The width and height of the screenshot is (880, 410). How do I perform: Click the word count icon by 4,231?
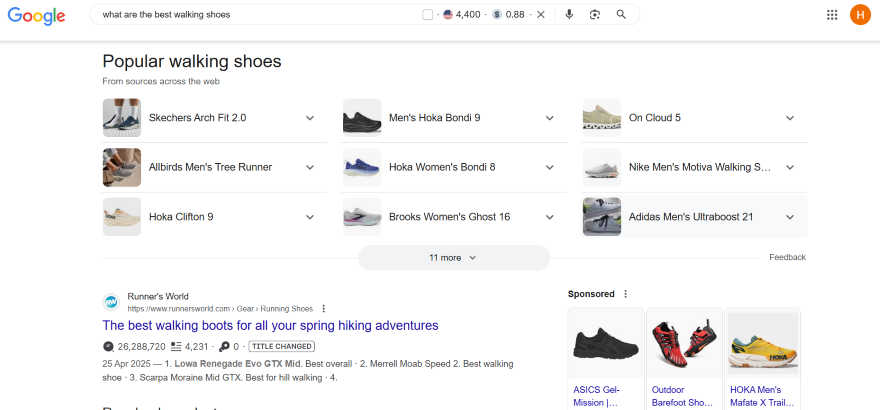(x=176, y=346)
